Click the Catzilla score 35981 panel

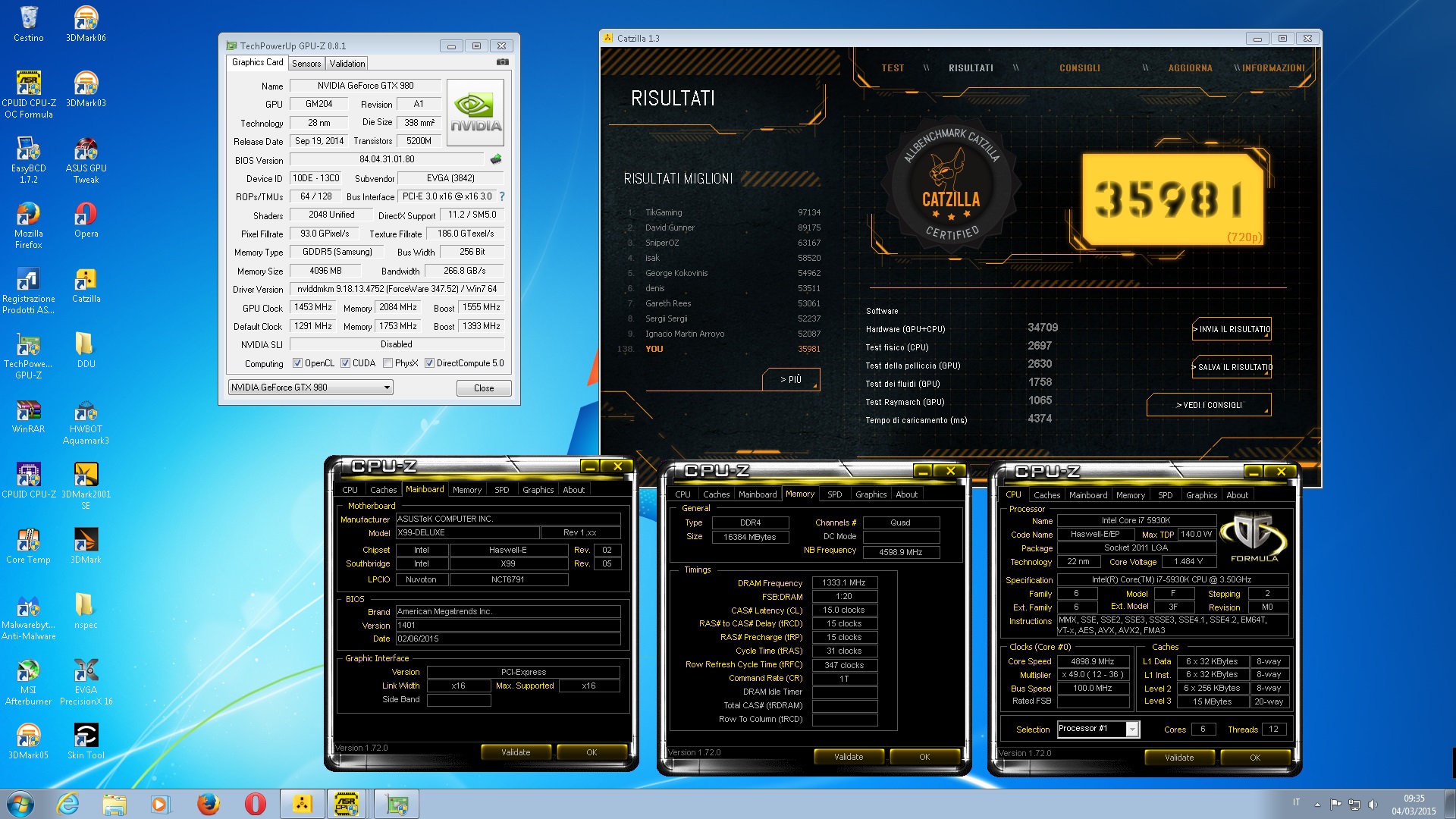click(x=1172, y=199)
